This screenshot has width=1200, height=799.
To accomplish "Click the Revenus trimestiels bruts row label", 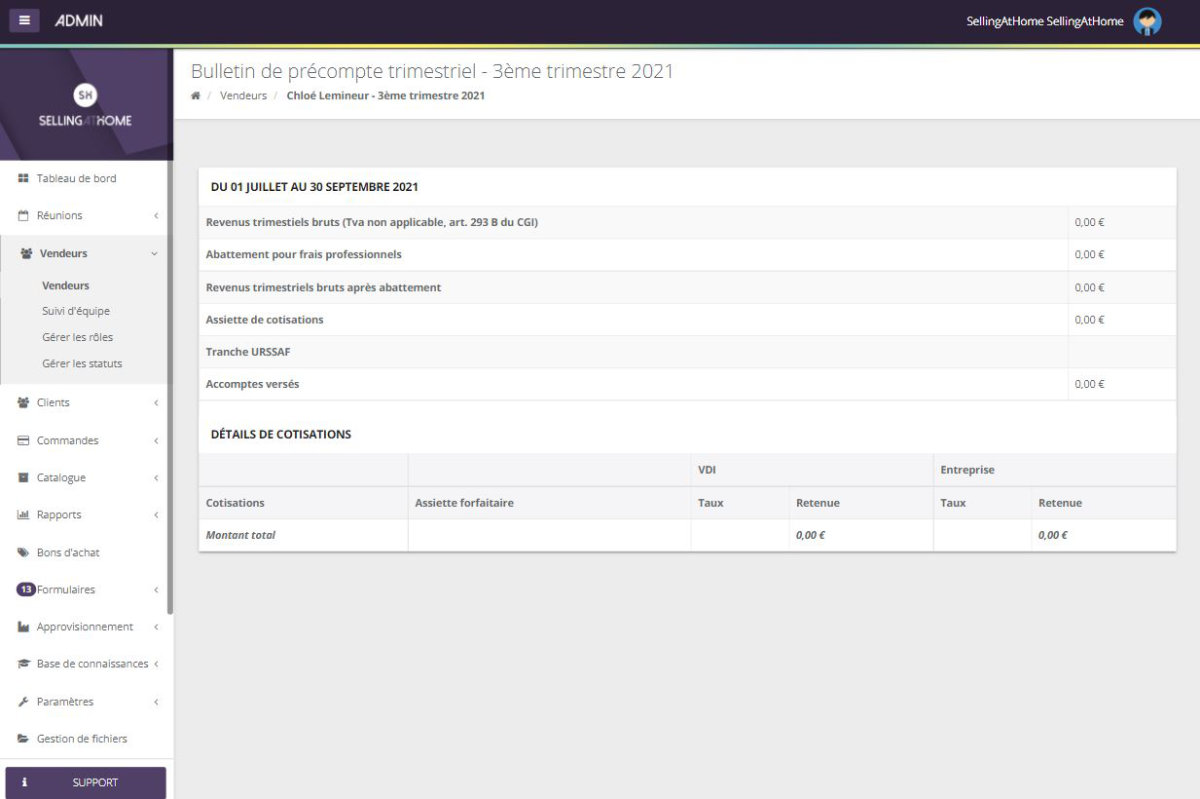I will coord(372,222).
